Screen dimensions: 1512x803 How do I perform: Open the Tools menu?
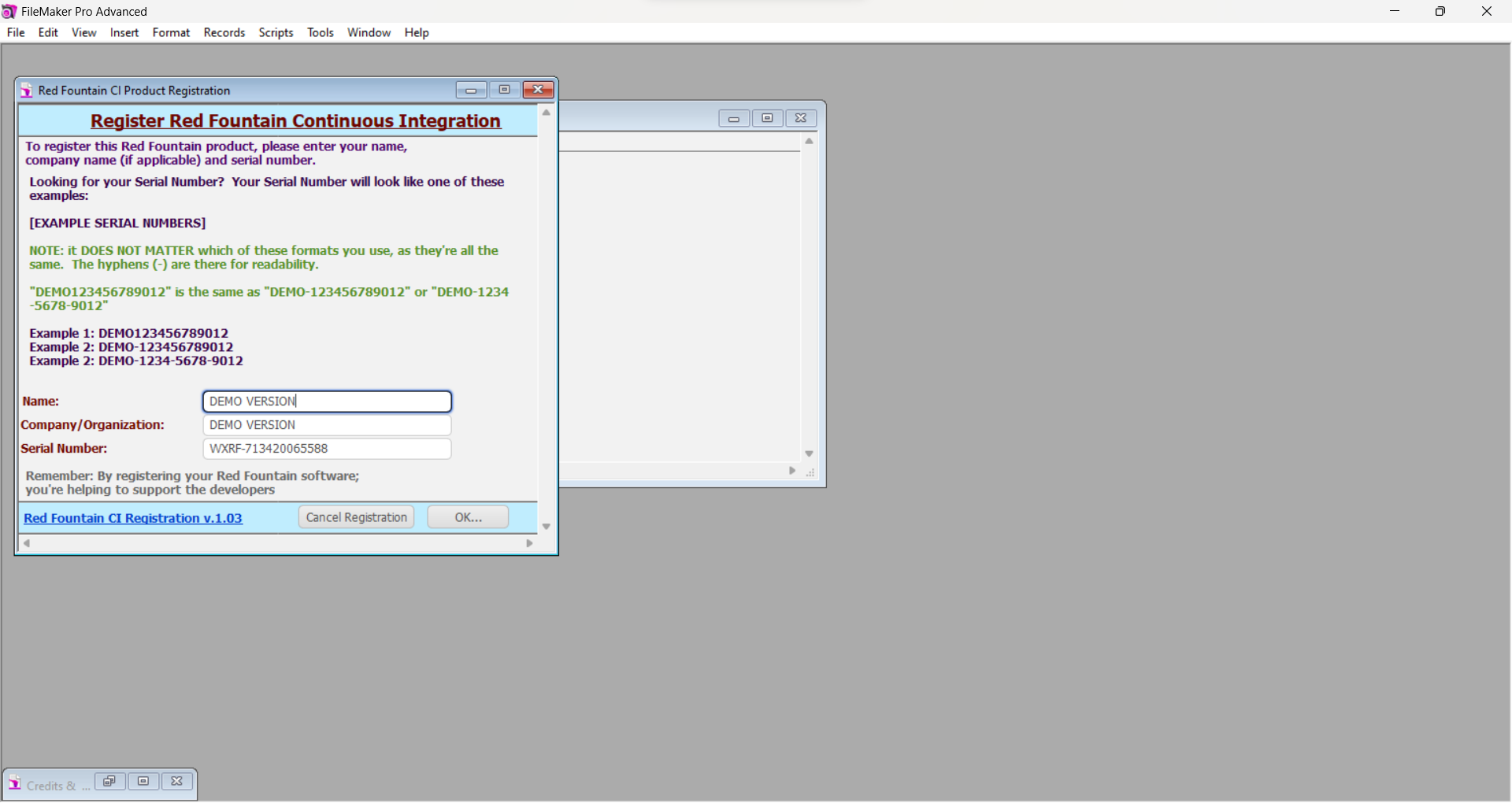[x=321, y=32]
